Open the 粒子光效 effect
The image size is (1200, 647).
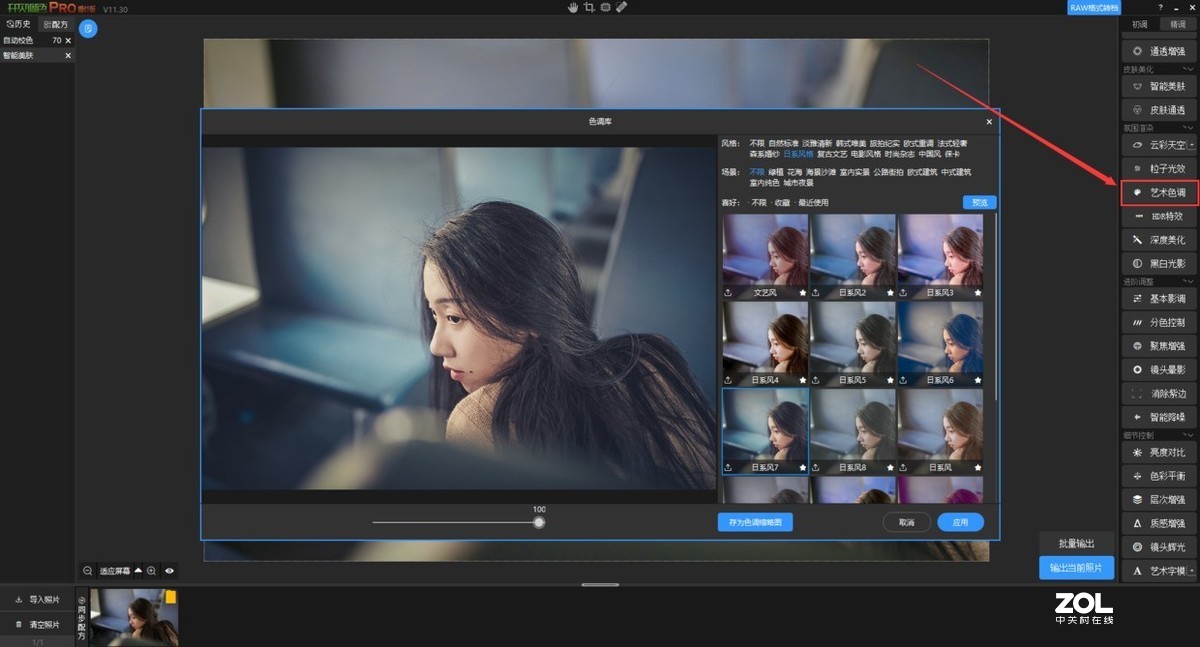[x=1159, y=168]
